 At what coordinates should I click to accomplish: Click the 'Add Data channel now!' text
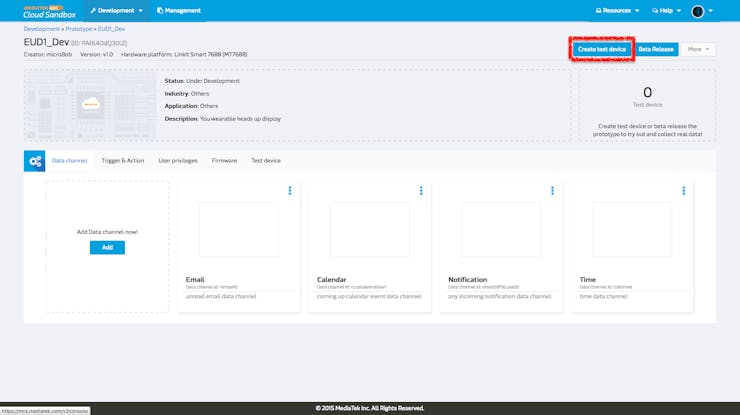(x=107, y=232)
